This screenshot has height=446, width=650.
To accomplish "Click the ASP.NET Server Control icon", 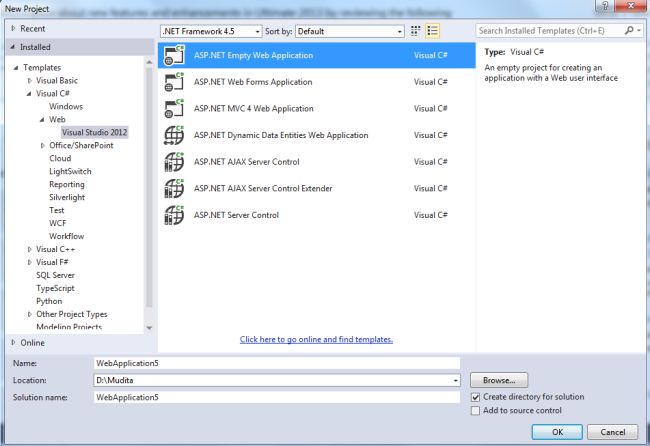I will coord(174,215).
